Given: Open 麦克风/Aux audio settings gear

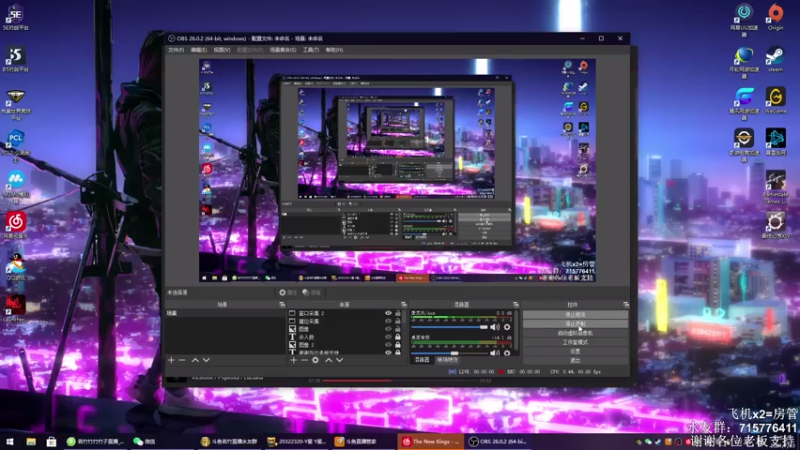Looking at the screenshot, I should [x=507, y=327].
